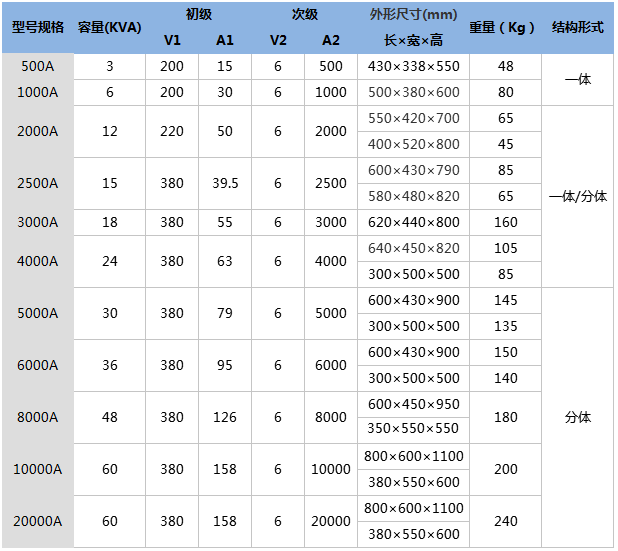Select dimension 350×550×550

pos(413,428)
